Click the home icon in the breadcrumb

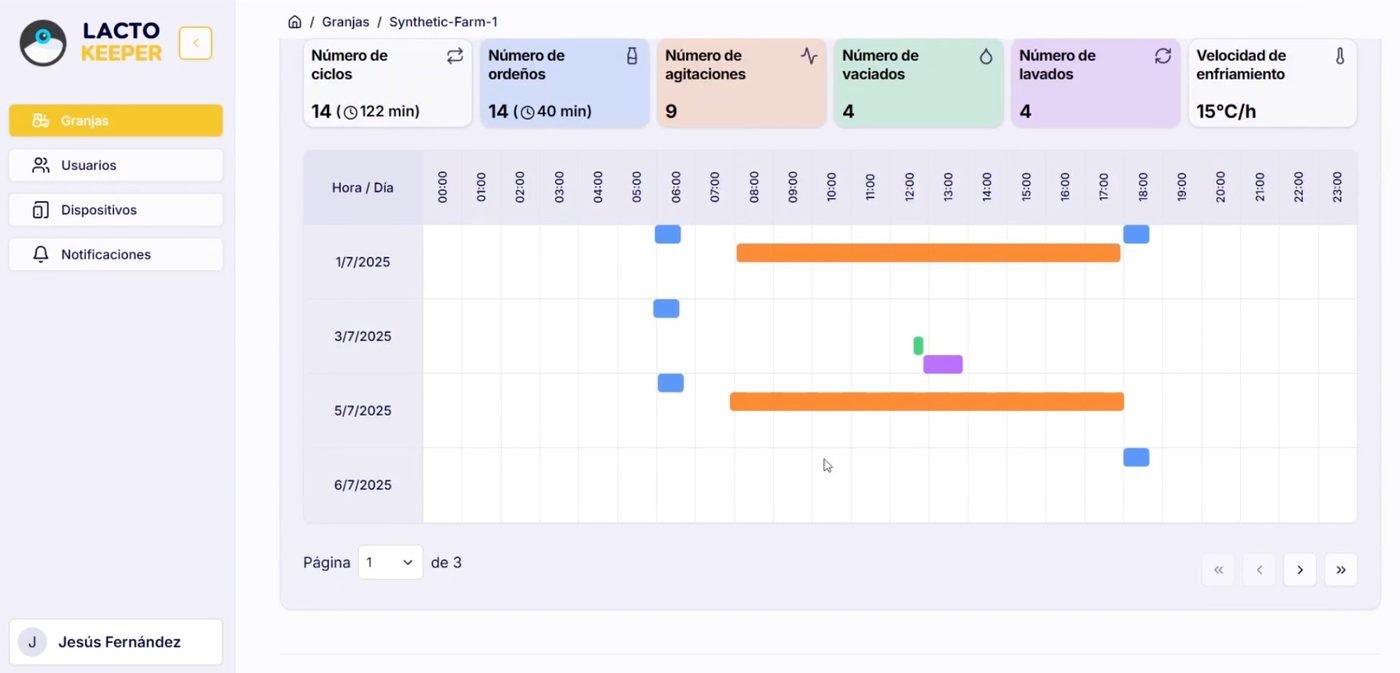(295, 21)
